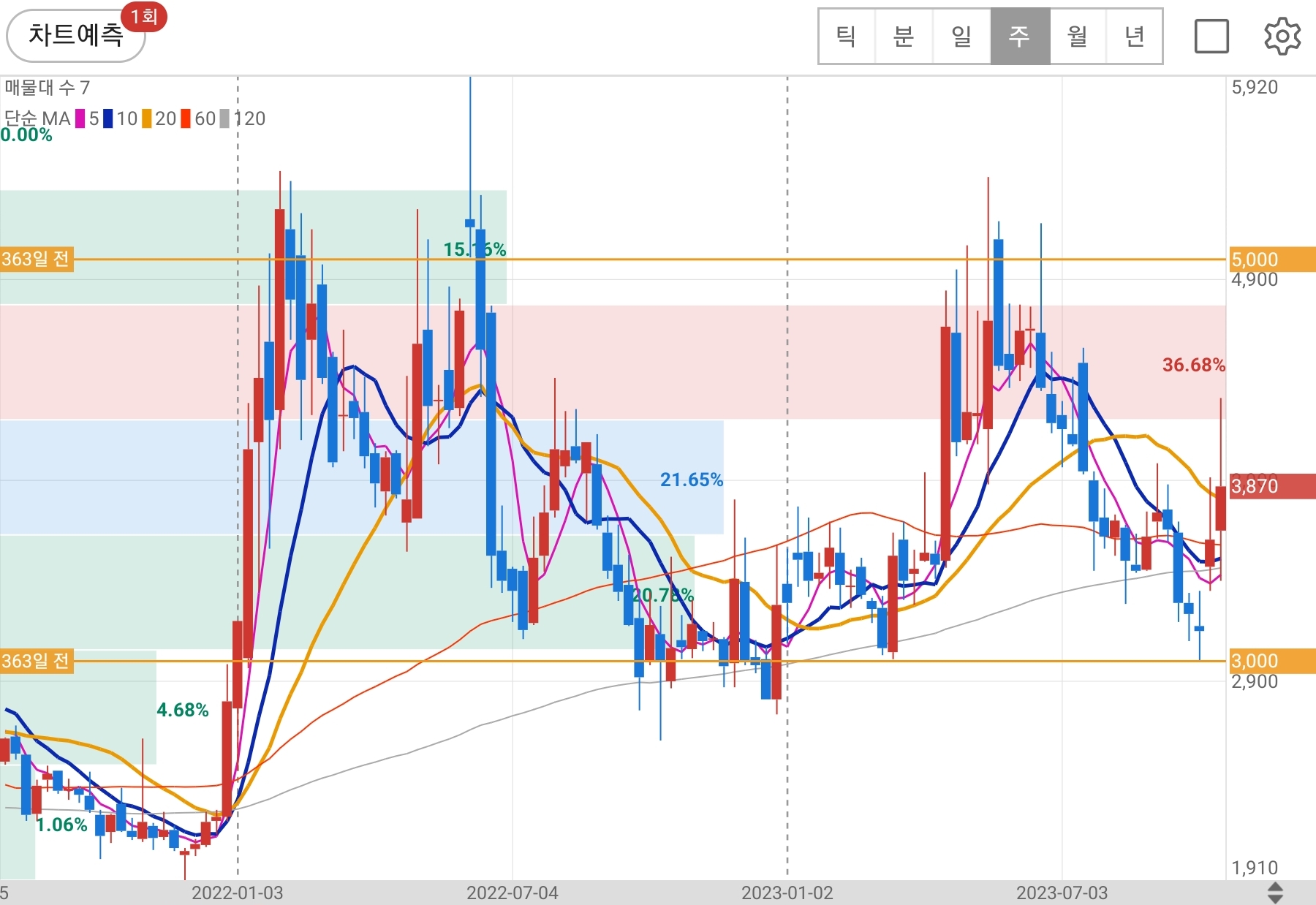Viewport: 1316px width, 905px height.
Task: Click the 2023-01-02 date axis label
Action: click(787, 893)
